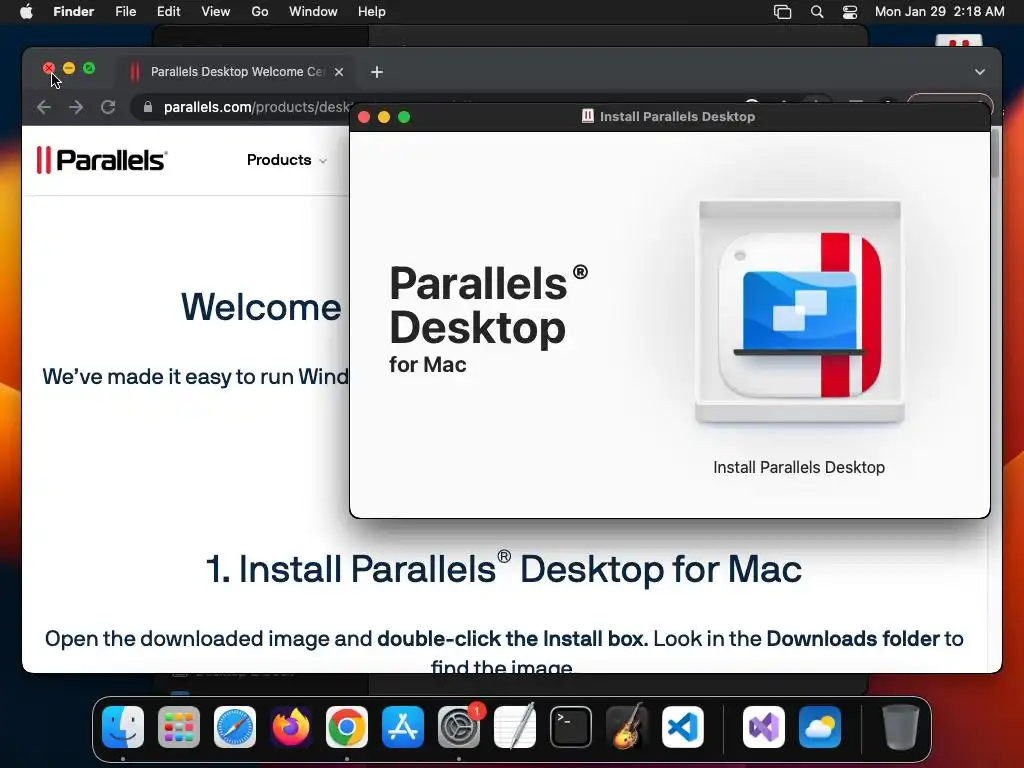Minimize the Install Parallels Desktop window
This screenshot has height=768, width=1024.
coord(384,117)
